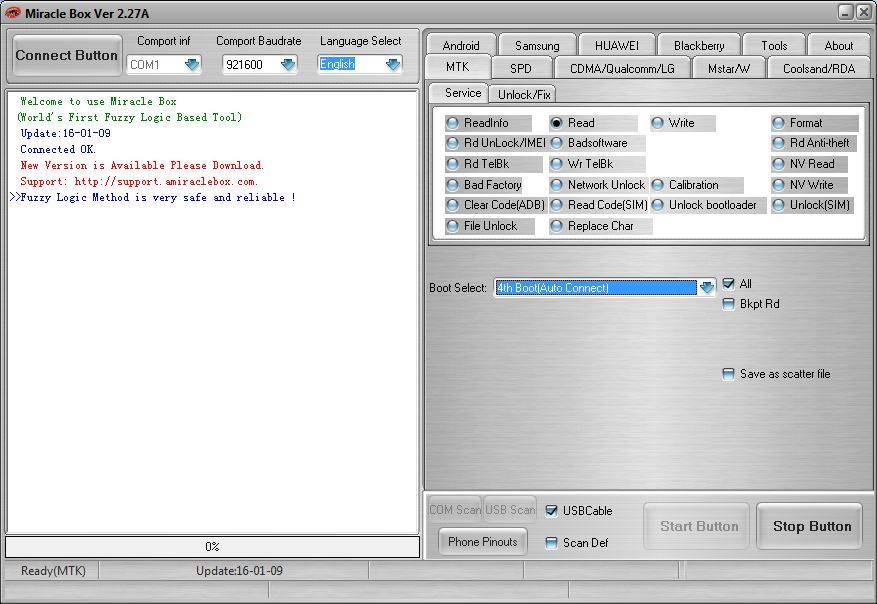Viewport: 877px width, 604px height.
Task: Enable the Bkpt Rd checkbox
Action: coord(728,304)
